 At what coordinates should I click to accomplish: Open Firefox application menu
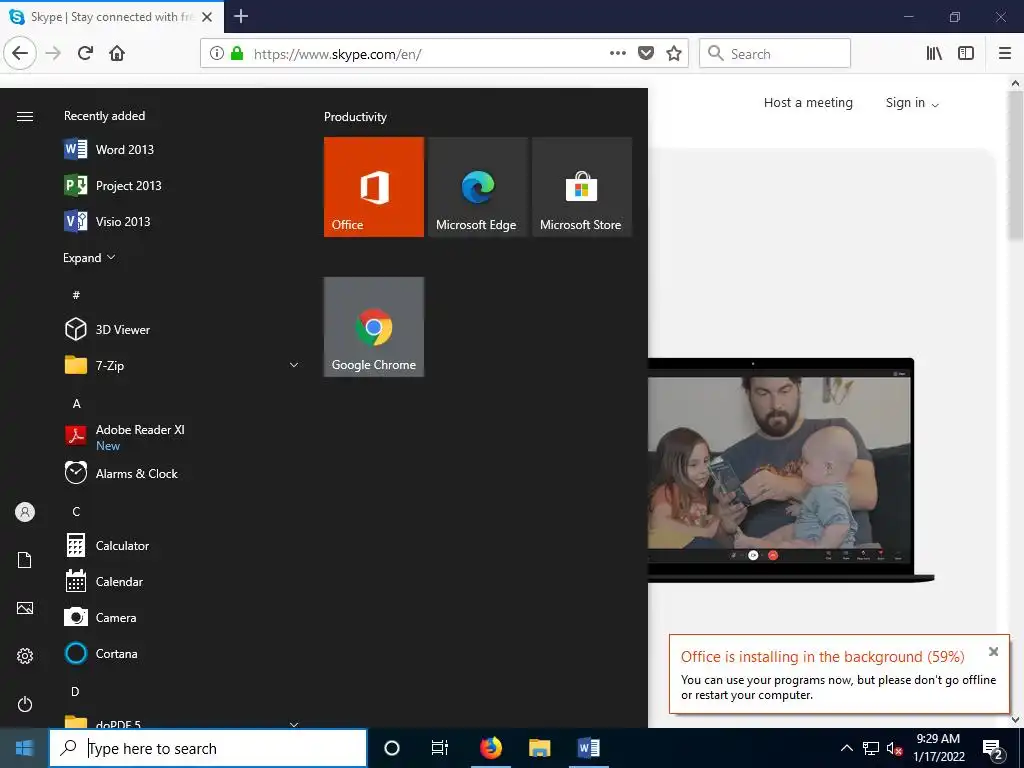[x=1005, y=54]
